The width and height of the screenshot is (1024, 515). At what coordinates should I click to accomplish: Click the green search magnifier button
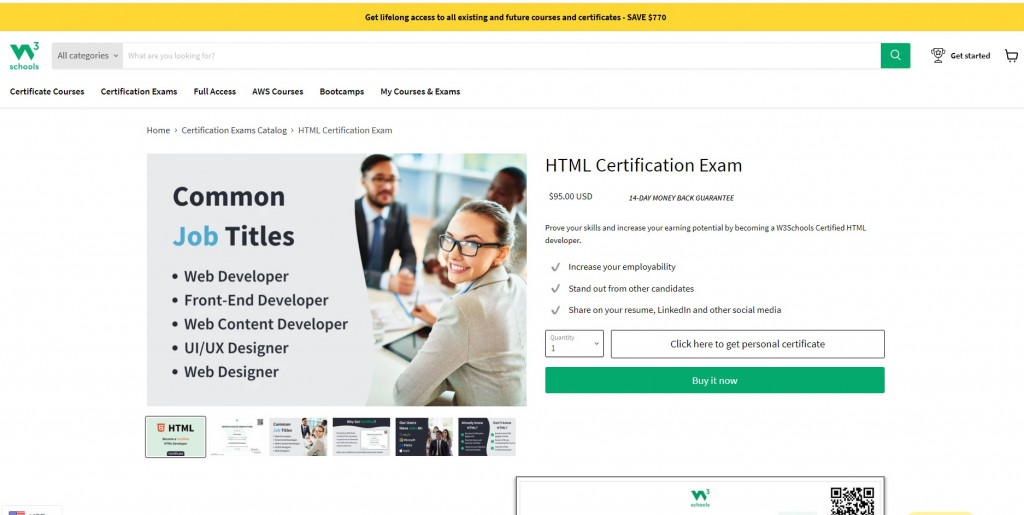(x=895, y=55)
